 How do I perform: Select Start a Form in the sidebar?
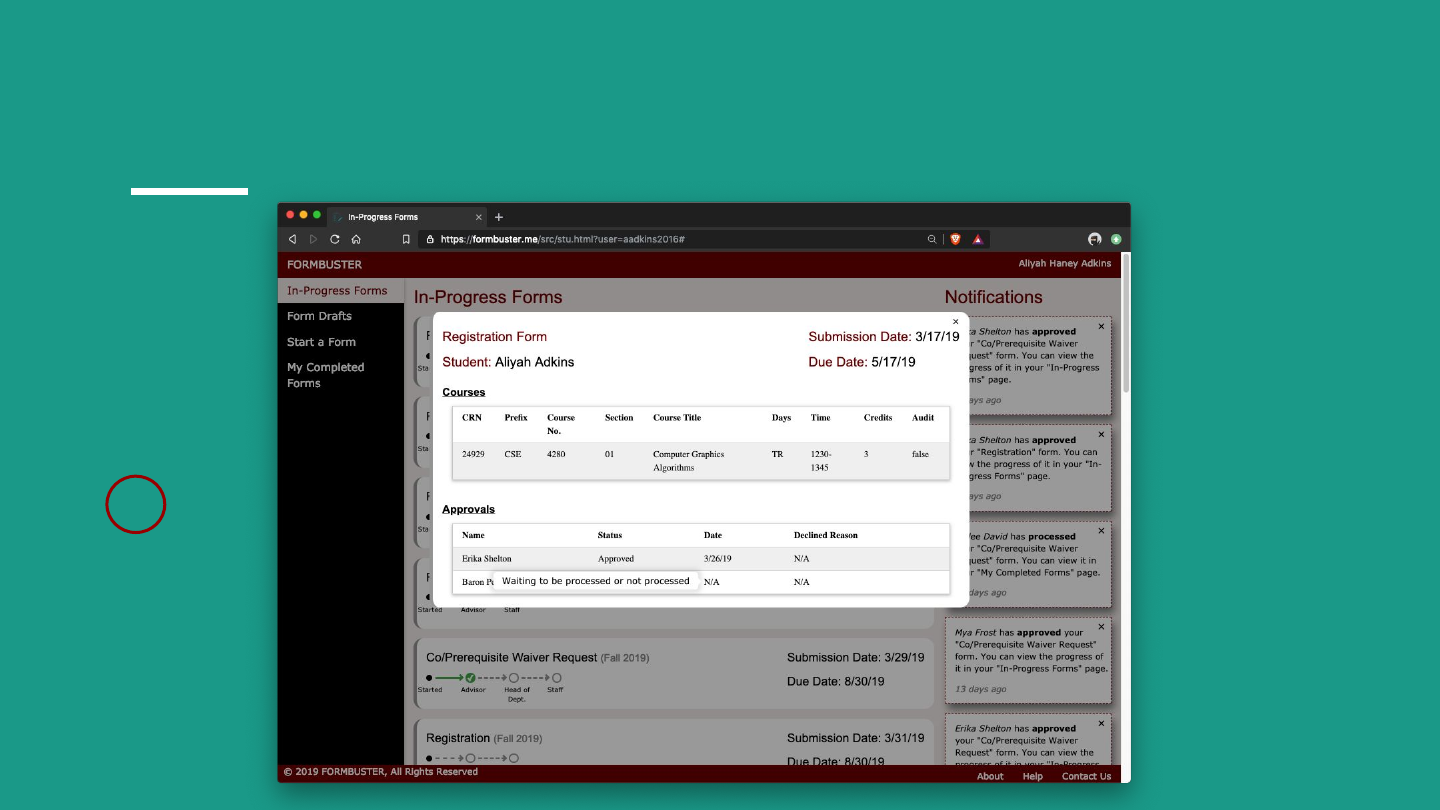tap(321, 342)
